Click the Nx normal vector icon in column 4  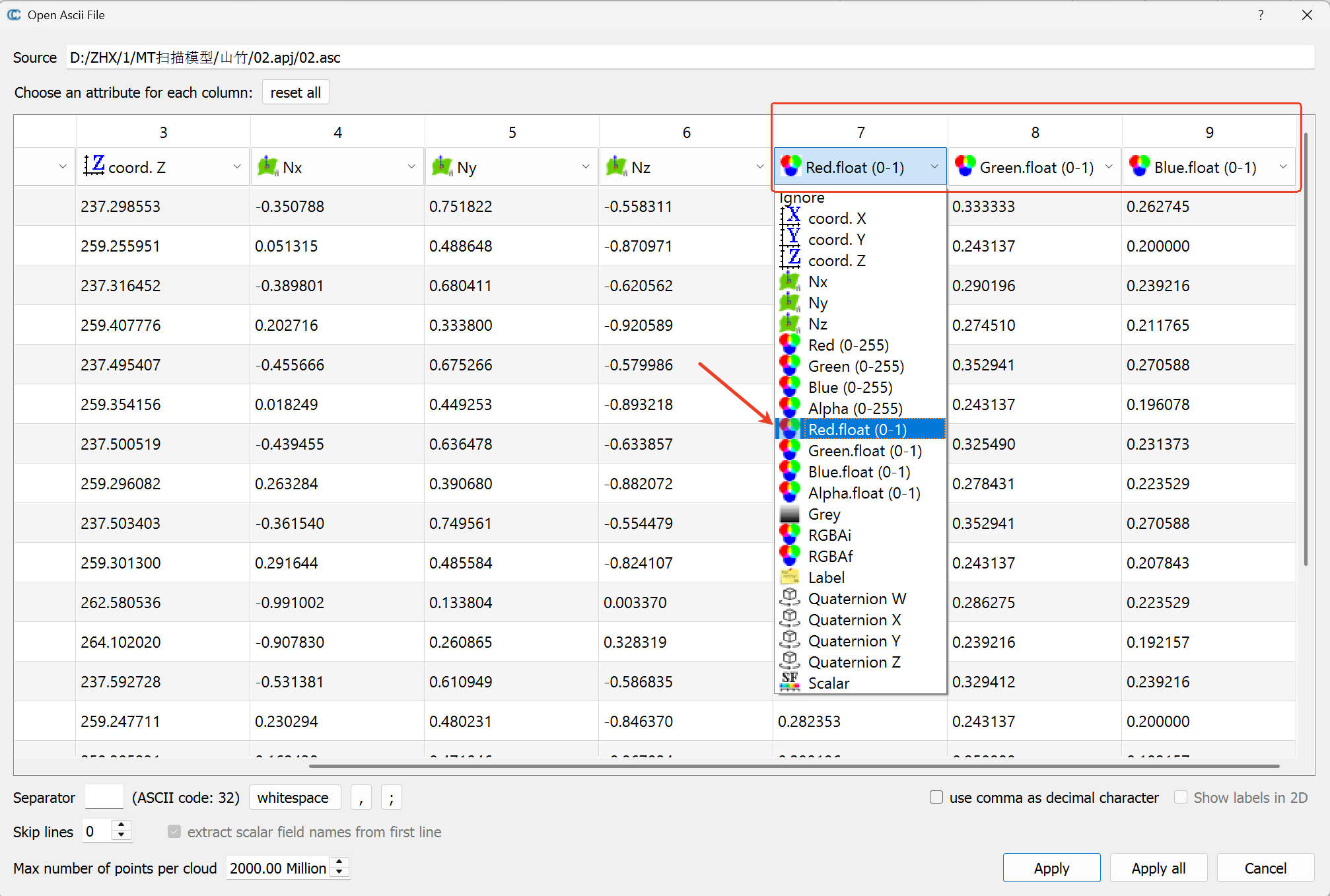[267, 166]
